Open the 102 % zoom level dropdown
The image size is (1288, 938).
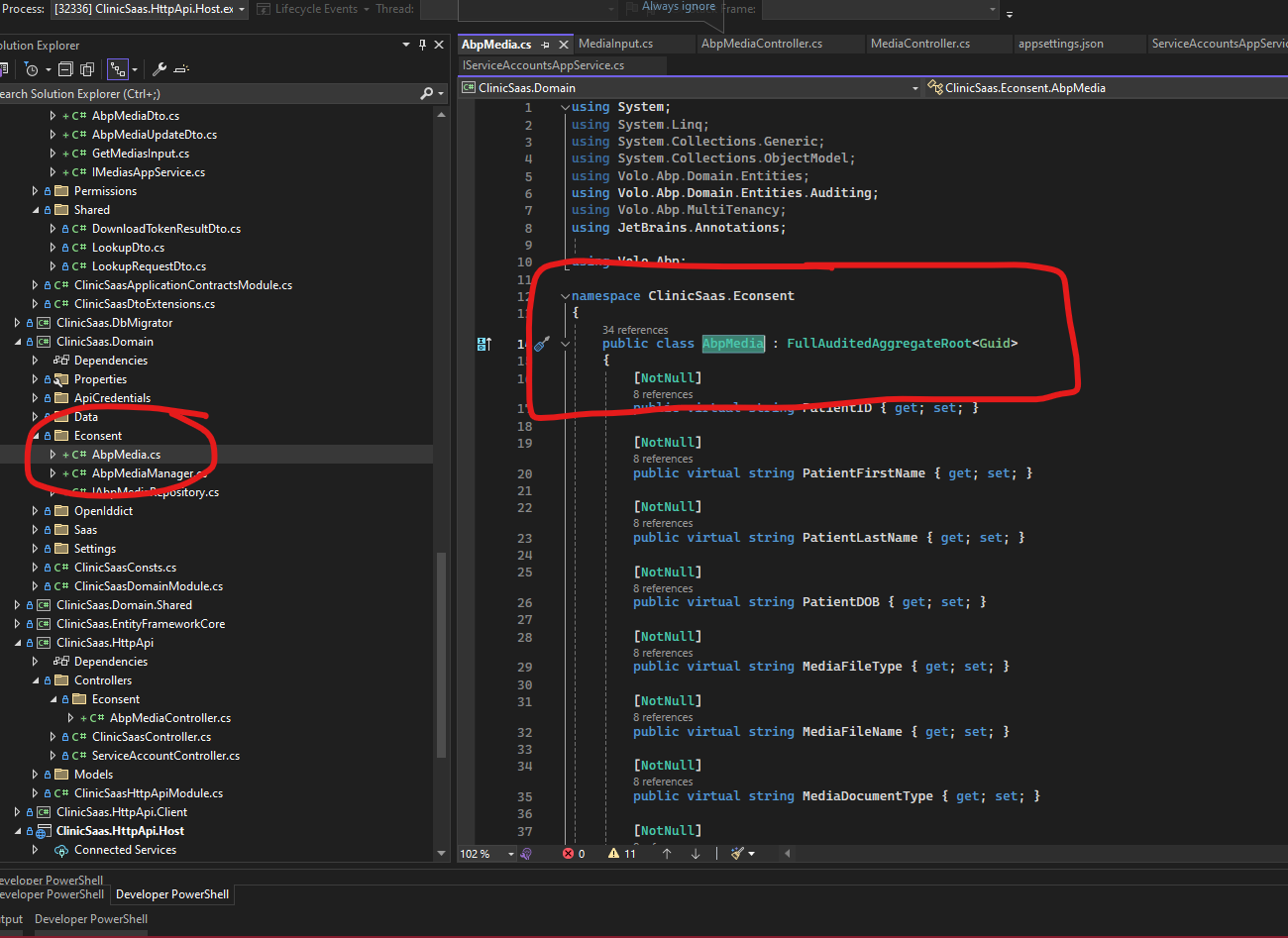point(511,854)
